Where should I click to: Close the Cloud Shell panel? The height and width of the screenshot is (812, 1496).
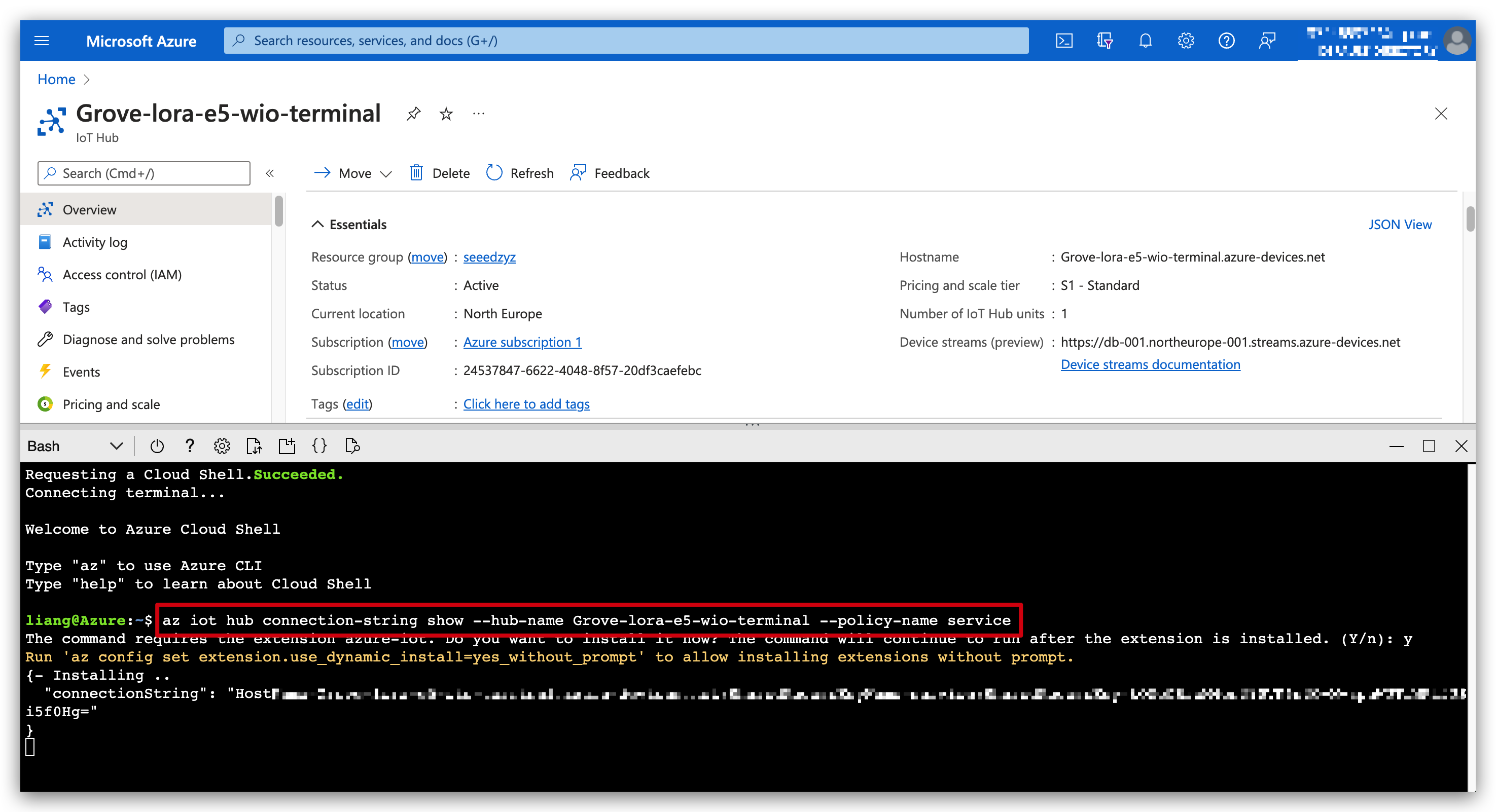(1461, 446)
